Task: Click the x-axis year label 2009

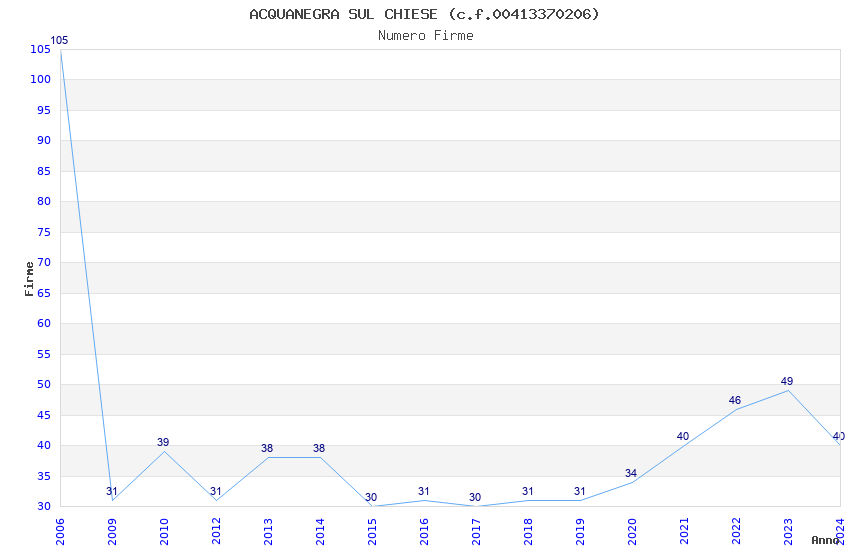Action: pos(112,532)
